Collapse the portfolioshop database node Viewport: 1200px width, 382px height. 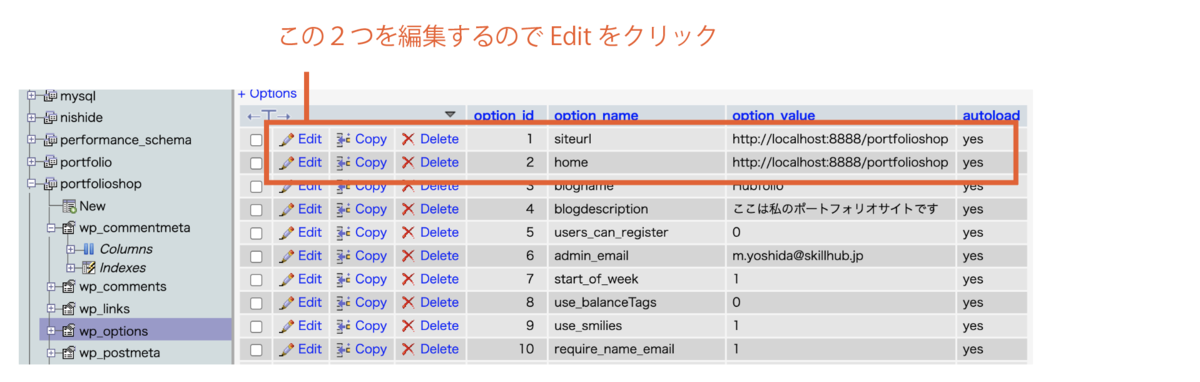(x=31, y=184)
